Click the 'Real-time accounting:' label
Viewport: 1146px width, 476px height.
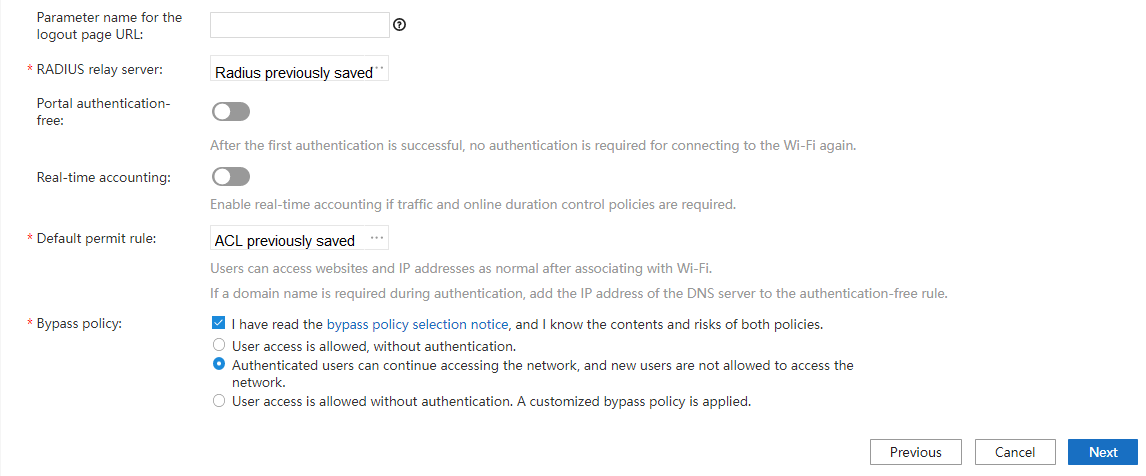click(x=104, y=177)
